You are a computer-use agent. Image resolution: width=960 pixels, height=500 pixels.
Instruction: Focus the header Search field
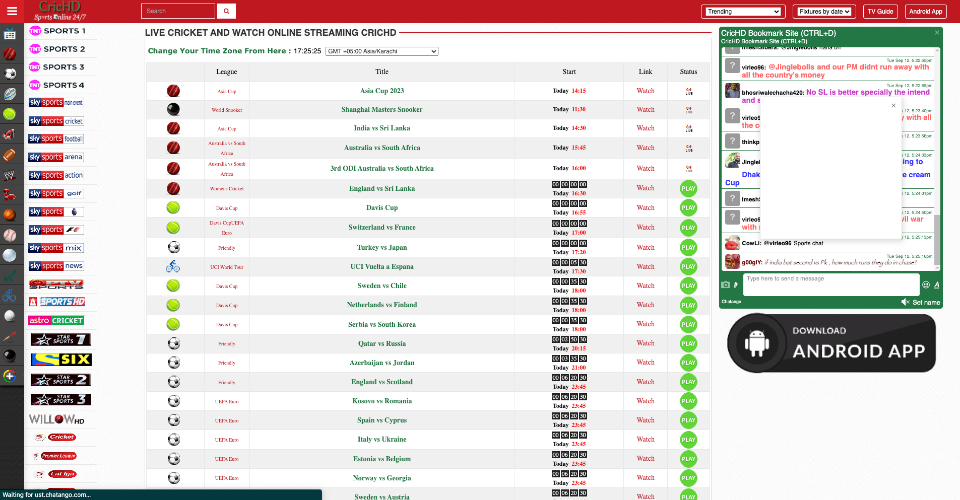pos(178,11)
